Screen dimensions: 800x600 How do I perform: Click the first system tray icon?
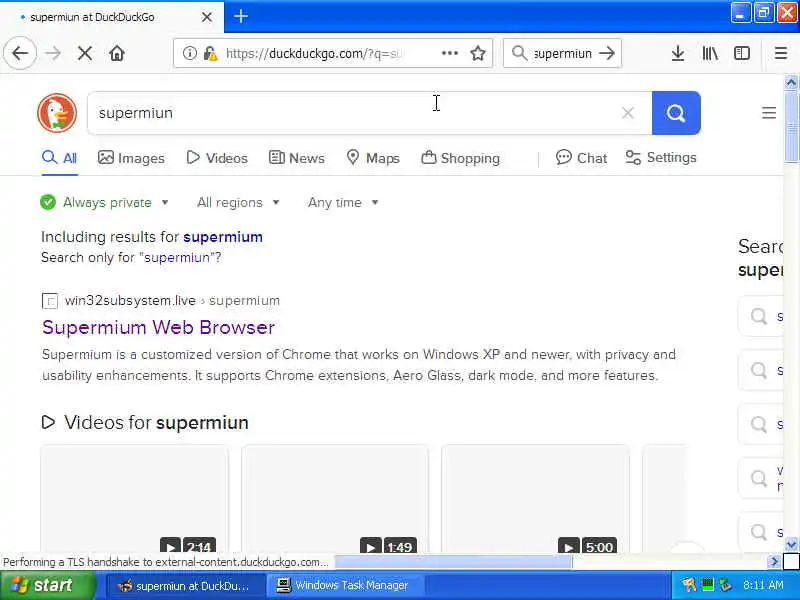pos(689,585)
